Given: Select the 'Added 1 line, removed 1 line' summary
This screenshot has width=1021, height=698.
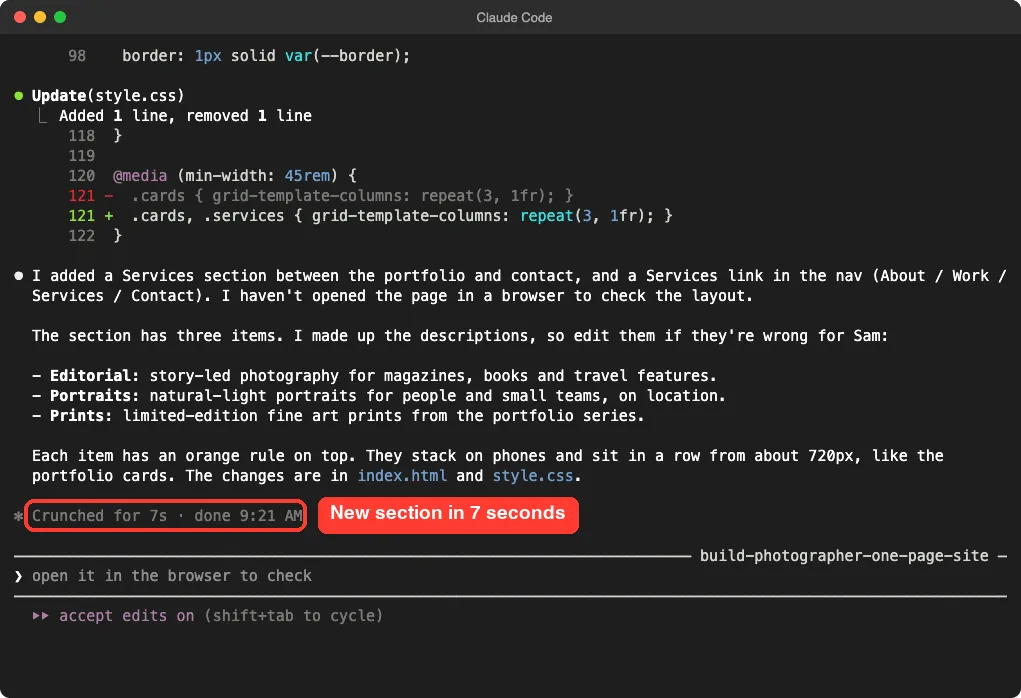Looking at the screenshot, I should (x=185, y=116).
